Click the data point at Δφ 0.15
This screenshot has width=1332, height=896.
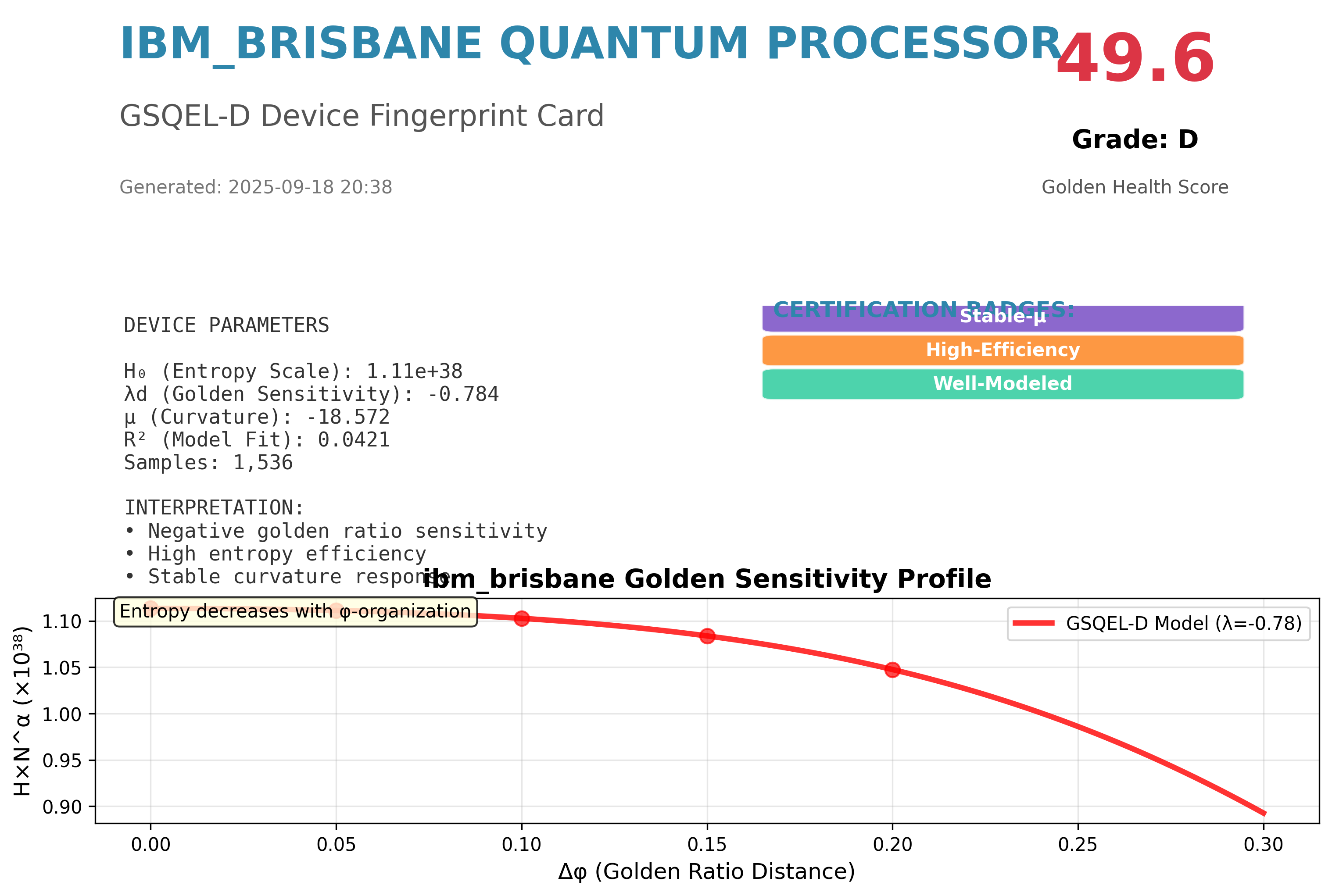[x=707, y=636]
